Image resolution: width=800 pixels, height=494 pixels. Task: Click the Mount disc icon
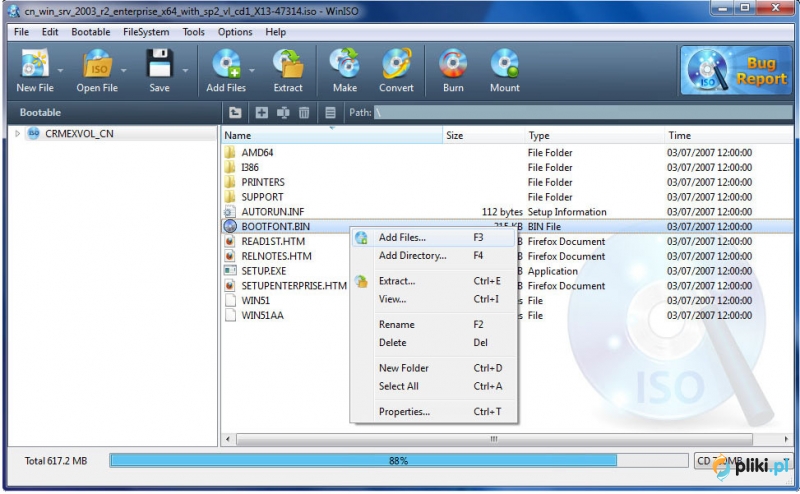tap(505, 64)
